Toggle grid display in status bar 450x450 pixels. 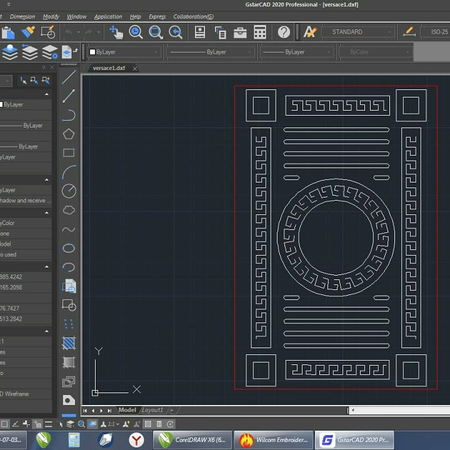tap(5, 424)
